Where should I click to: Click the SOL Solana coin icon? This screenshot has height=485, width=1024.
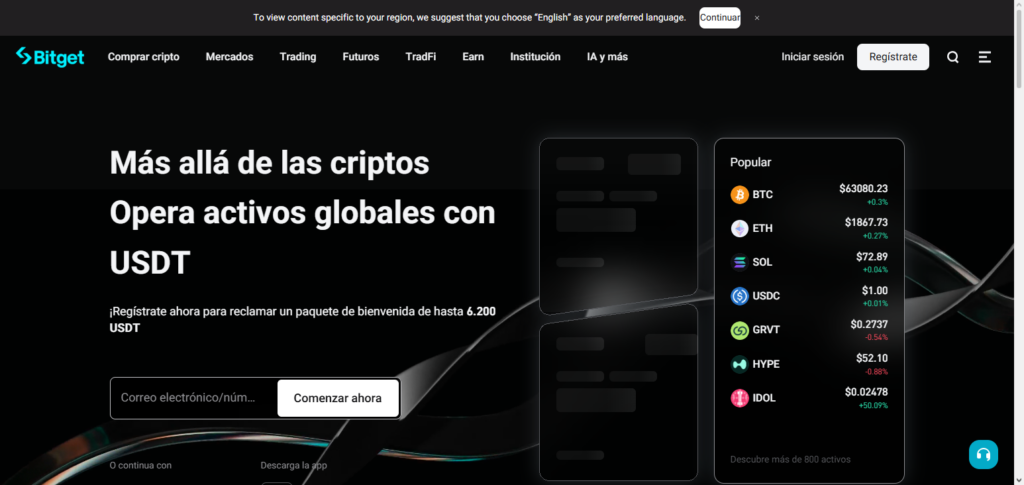click(x=739, y=262)
